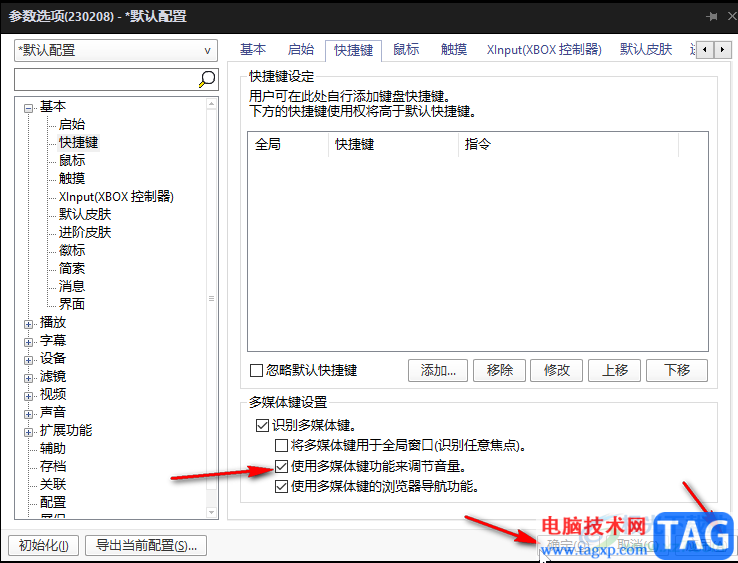The height and width of the screenshot is (563, 738).
Task: Pin the preferences window with pin icon
Action: pos(712,16)
